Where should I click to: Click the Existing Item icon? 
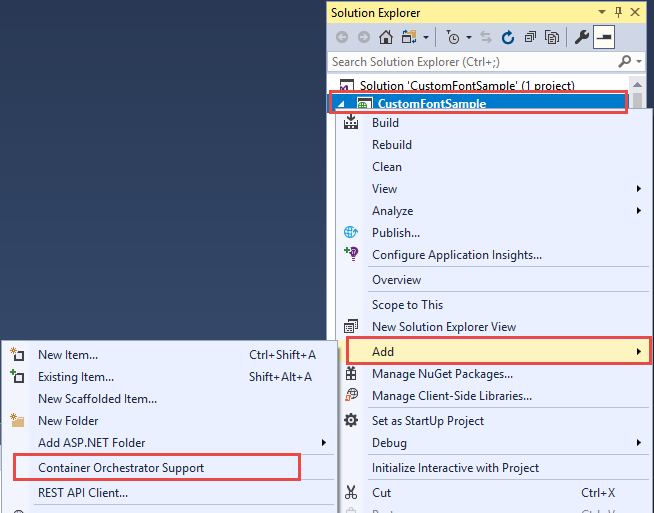[x=17, y=376]
